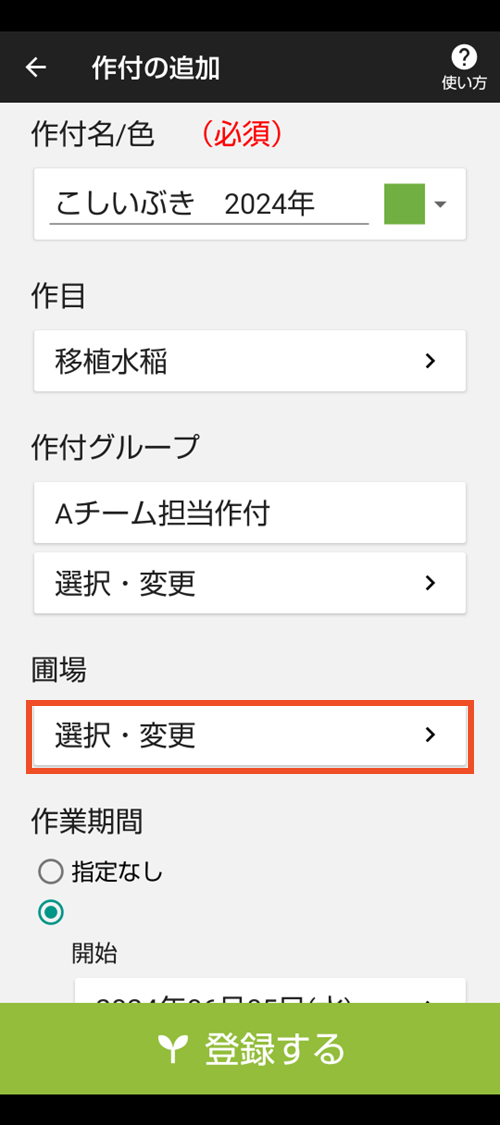This screenshot has height=1125, width=500.
Task: Register with the 登録する button
Action: tap(250, 1049)
